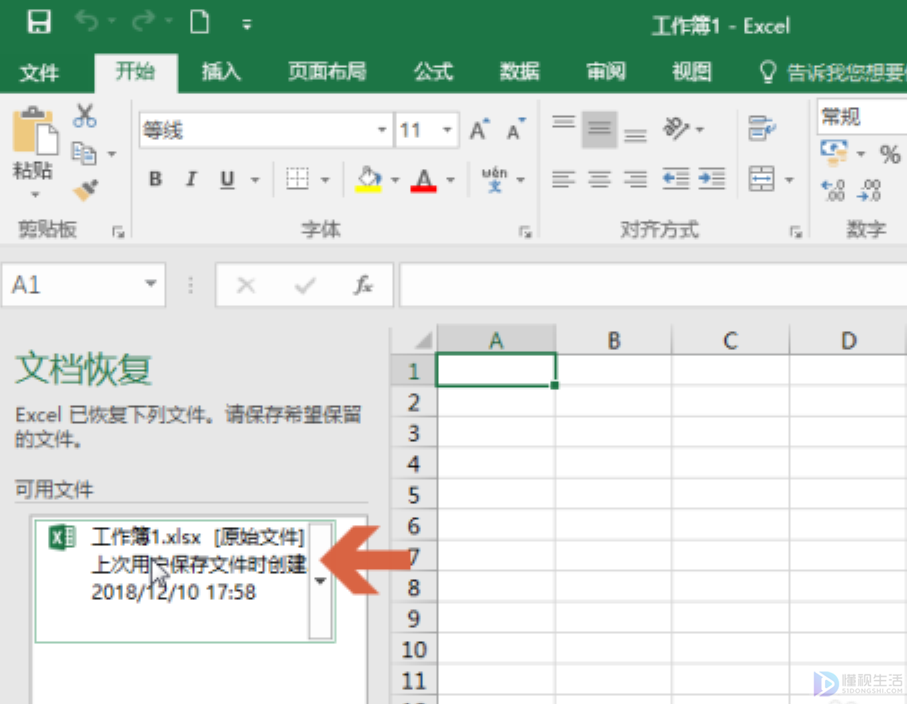Toggle Bold formatting
This screenshot has height=704, width=907.
click(x=155, y=179)
